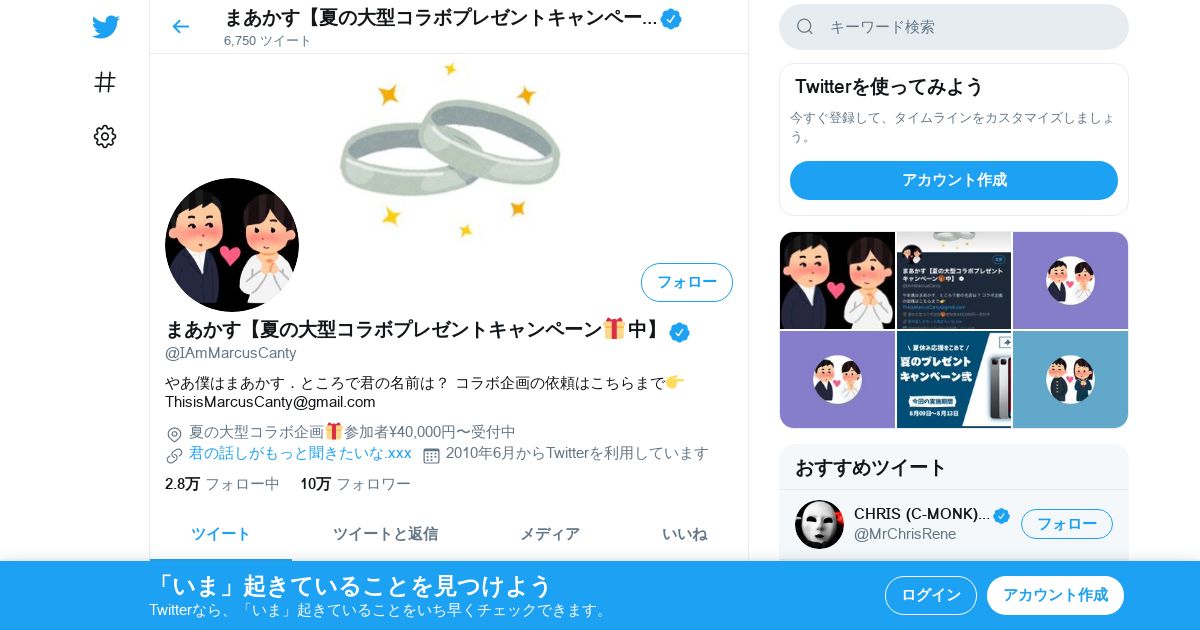Open the メディア tab
Screen dimensions: 1200x630
pyautogui.click(x=549, y=534)
